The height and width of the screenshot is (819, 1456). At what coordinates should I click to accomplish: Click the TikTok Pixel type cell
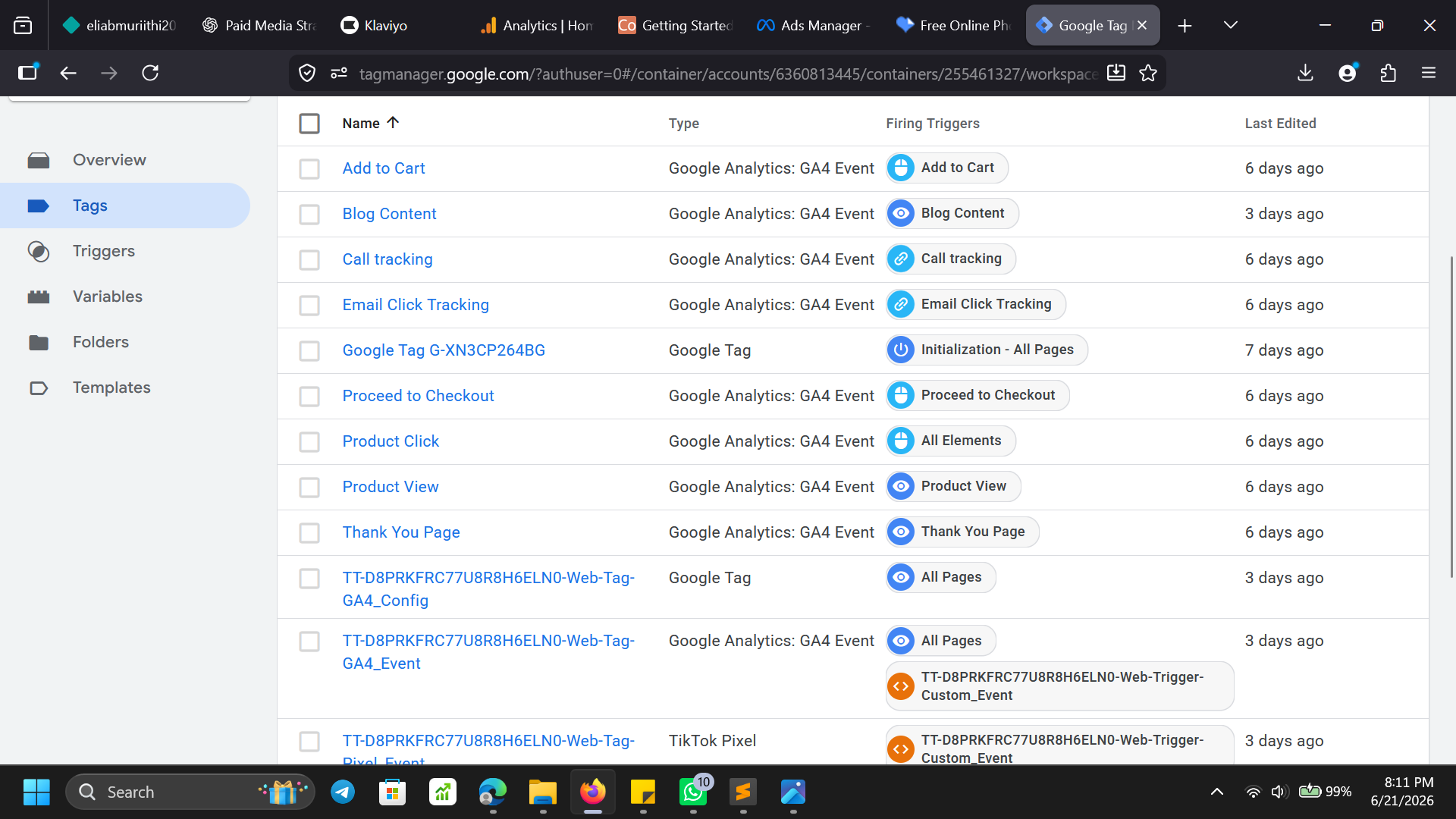(712, 741)
